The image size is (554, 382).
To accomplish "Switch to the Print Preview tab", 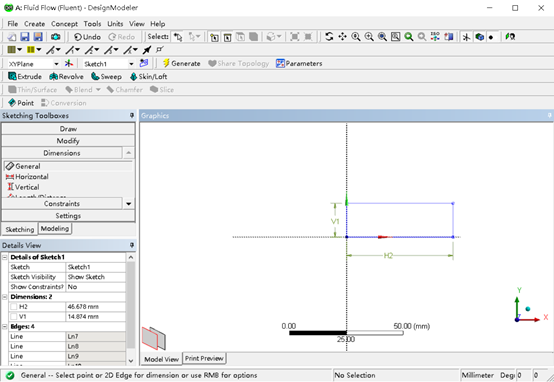I will tap(204, 358).
